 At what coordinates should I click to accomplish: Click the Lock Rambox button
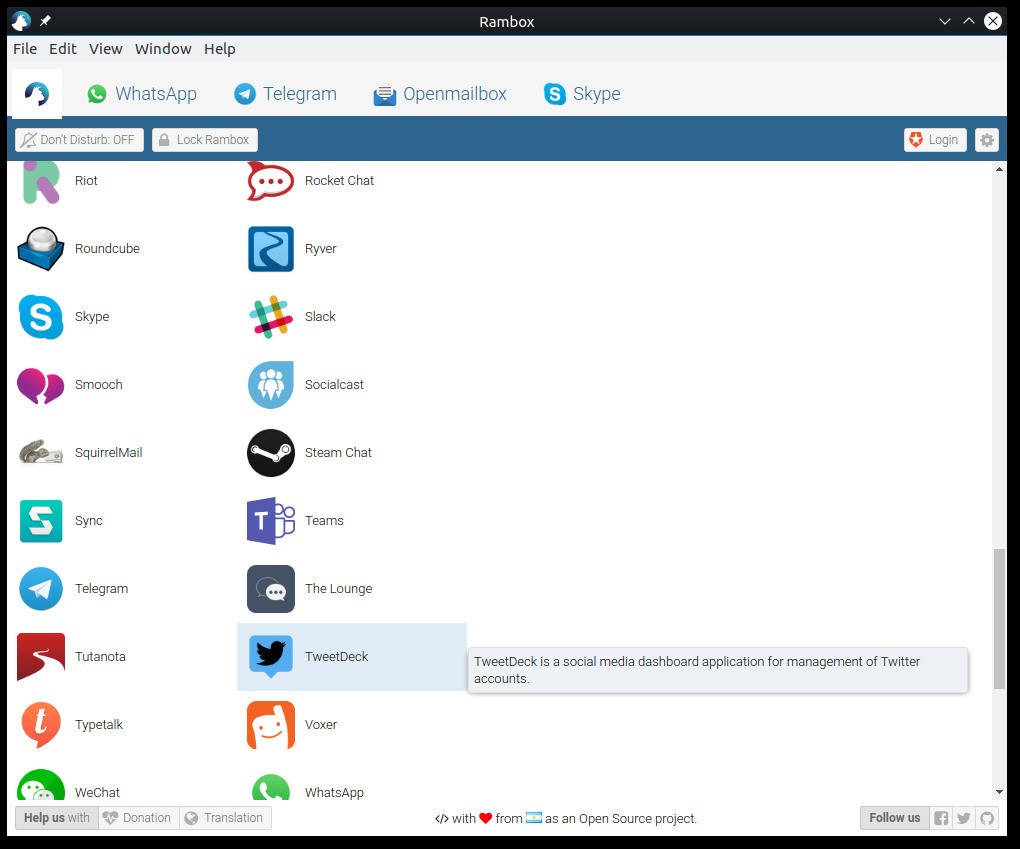click(x=205, y=140)
